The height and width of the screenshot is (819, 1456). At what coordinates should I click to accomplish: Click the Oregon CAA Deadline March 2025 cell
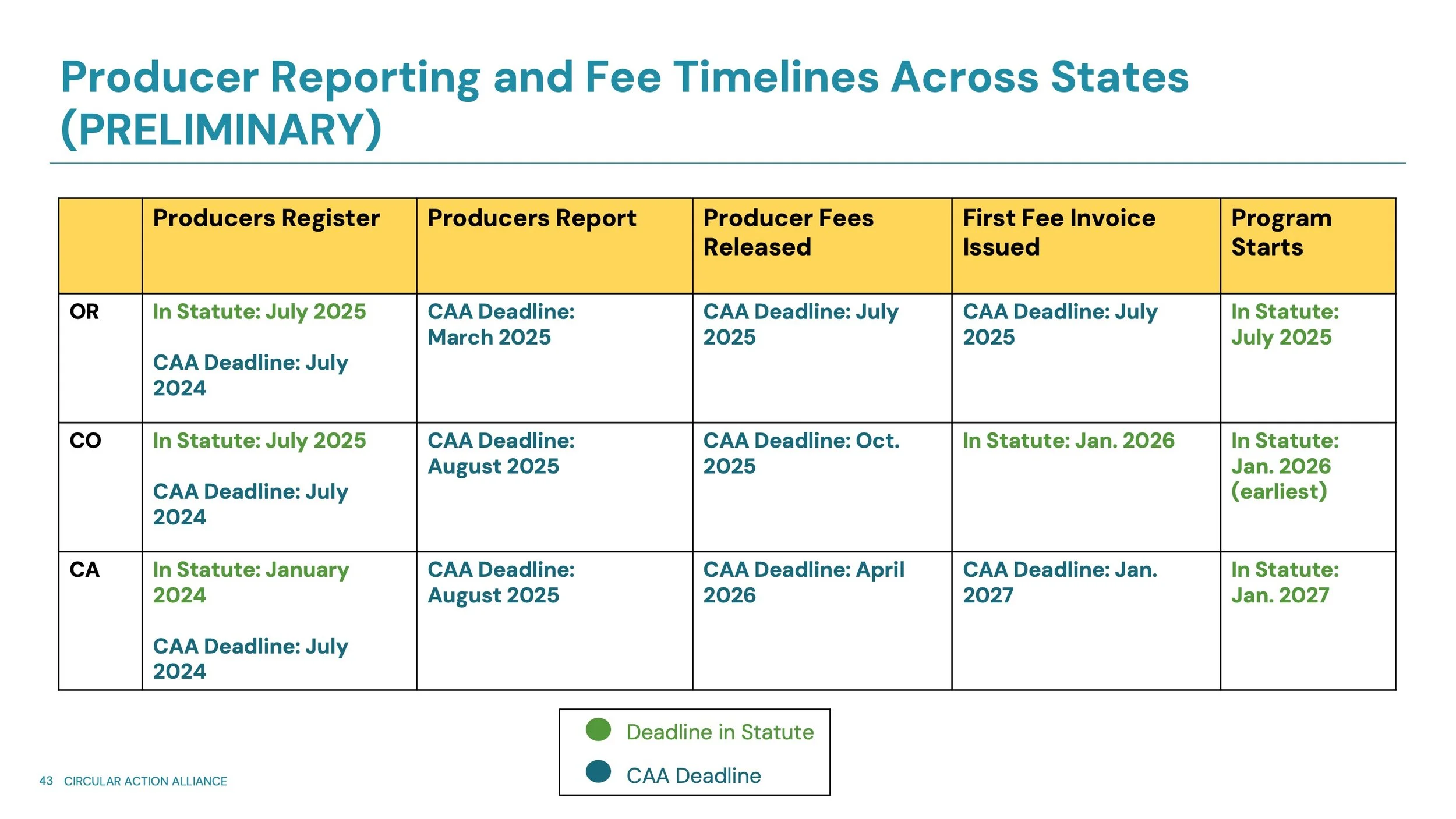[500, 324]
